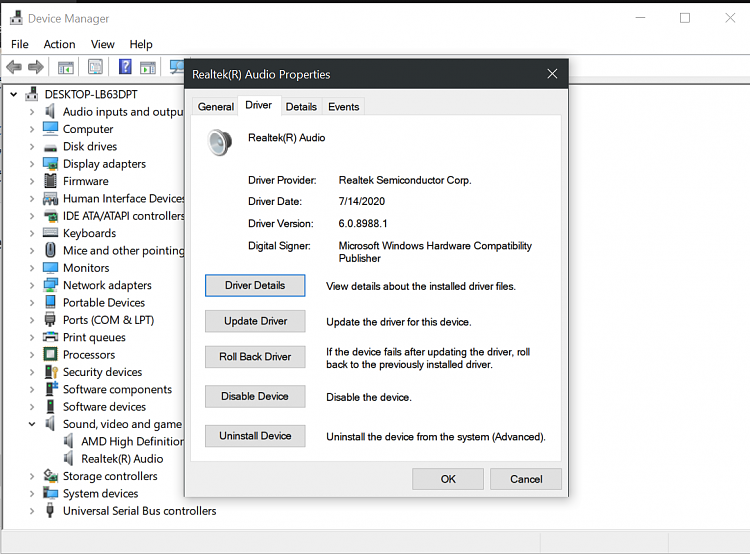Click the Human Interface Devices icon
Screen dimensions: 750x554
tap(50, 198)
